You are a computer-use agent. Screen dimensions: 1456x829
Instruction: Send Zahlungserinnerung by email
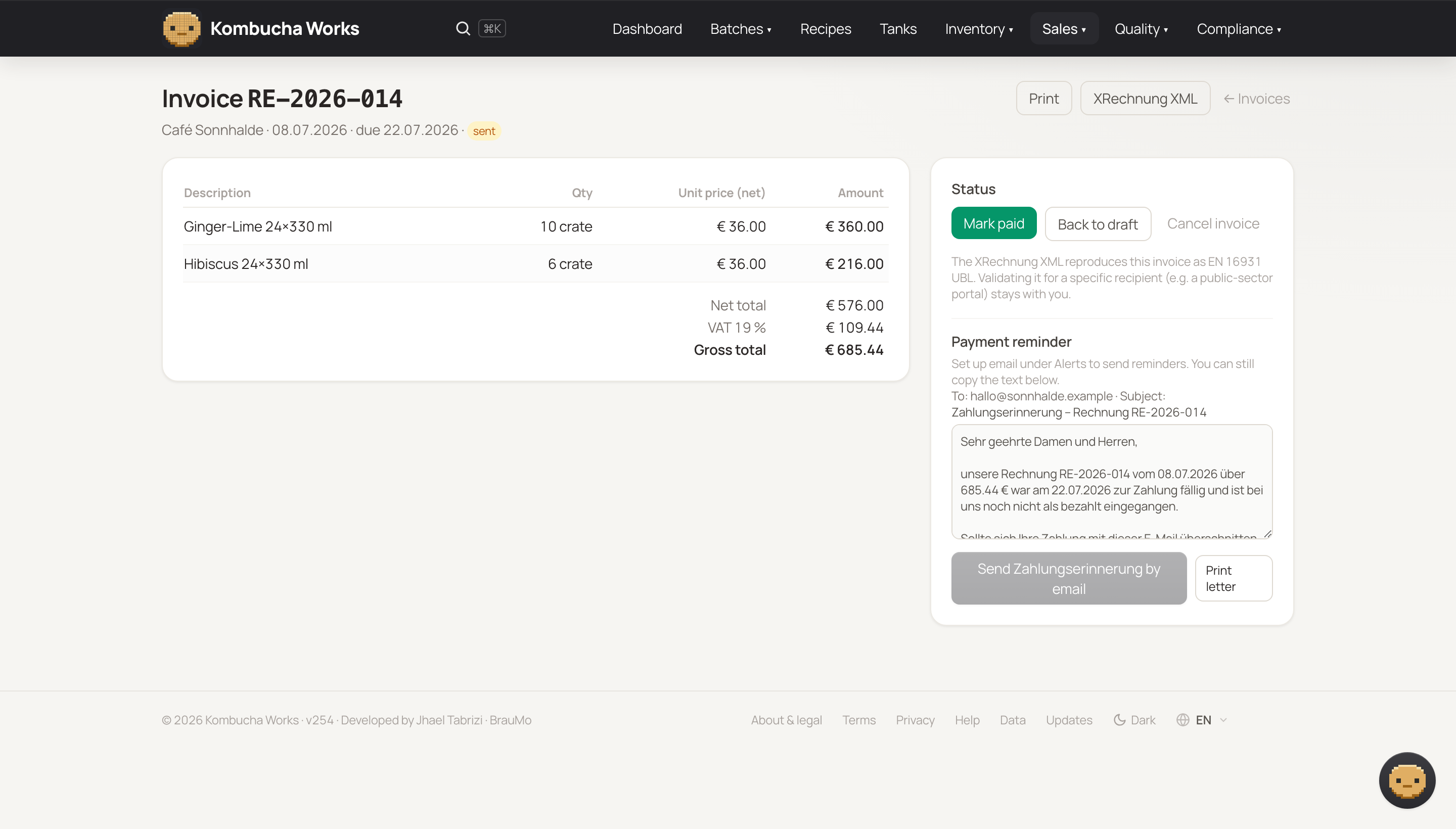pos(1068,578)
